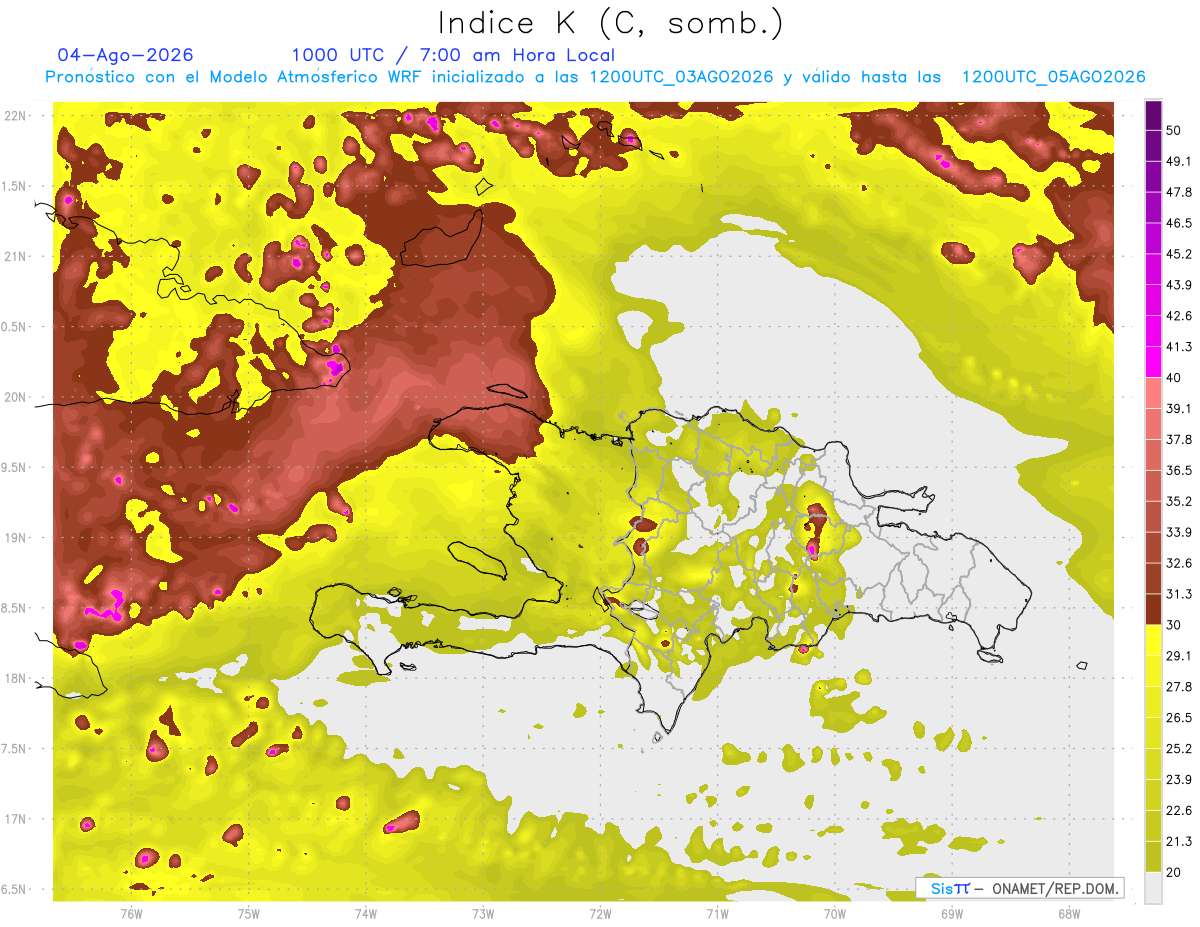
Task: Click the "47.8" legend value
Action: coord(1179,192)
